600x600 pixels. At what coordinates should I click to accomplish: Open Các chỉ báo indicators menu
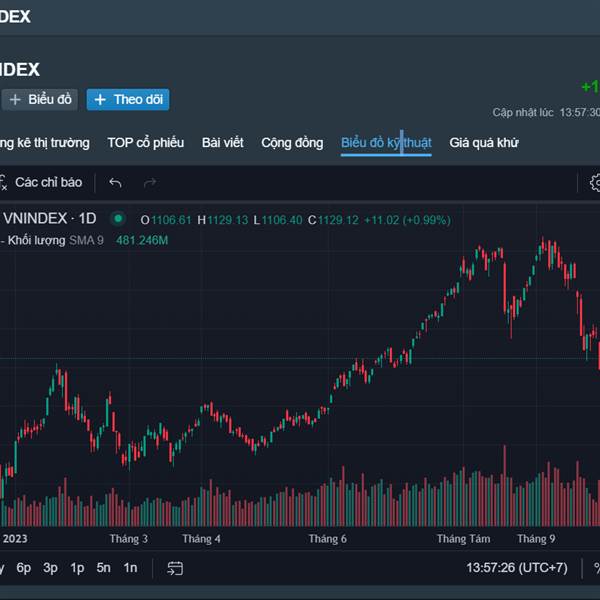click(x=41, y=183)
